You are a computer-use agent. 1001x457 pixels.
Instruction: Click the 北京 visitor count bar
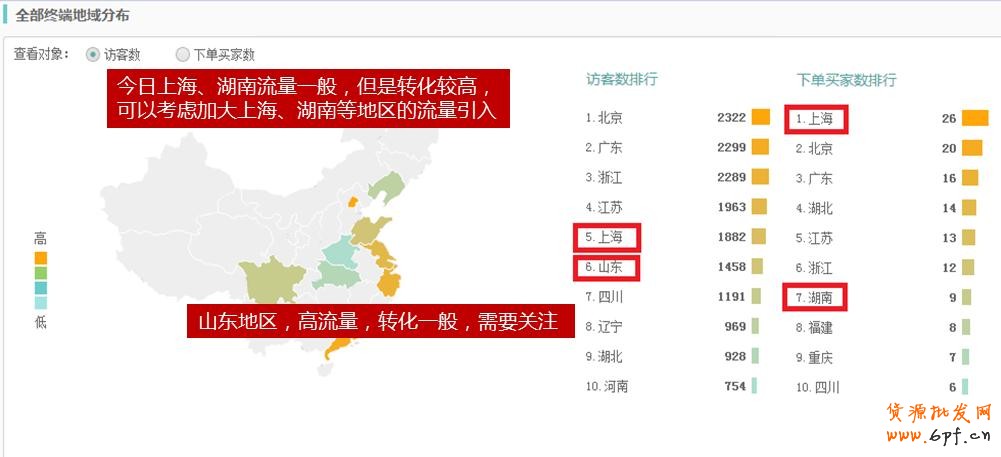click(x=760, y=117)
